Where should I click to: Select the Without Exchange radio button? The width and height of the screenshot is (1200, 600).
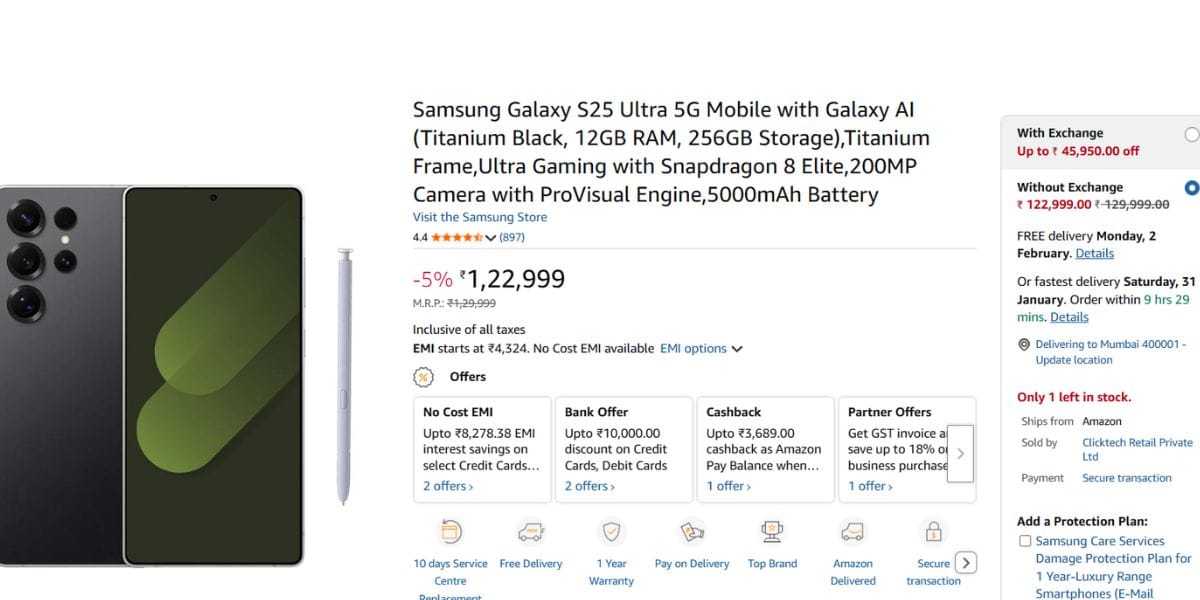coord(1193,187)
